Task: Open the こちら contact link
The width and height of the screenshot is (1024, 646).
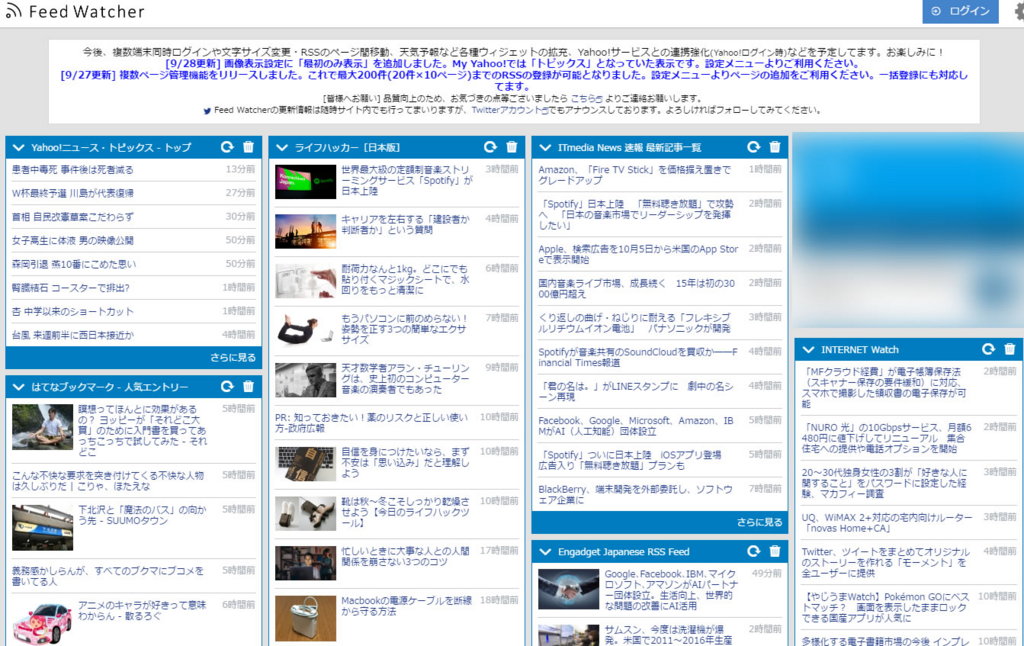Action: 586,99
